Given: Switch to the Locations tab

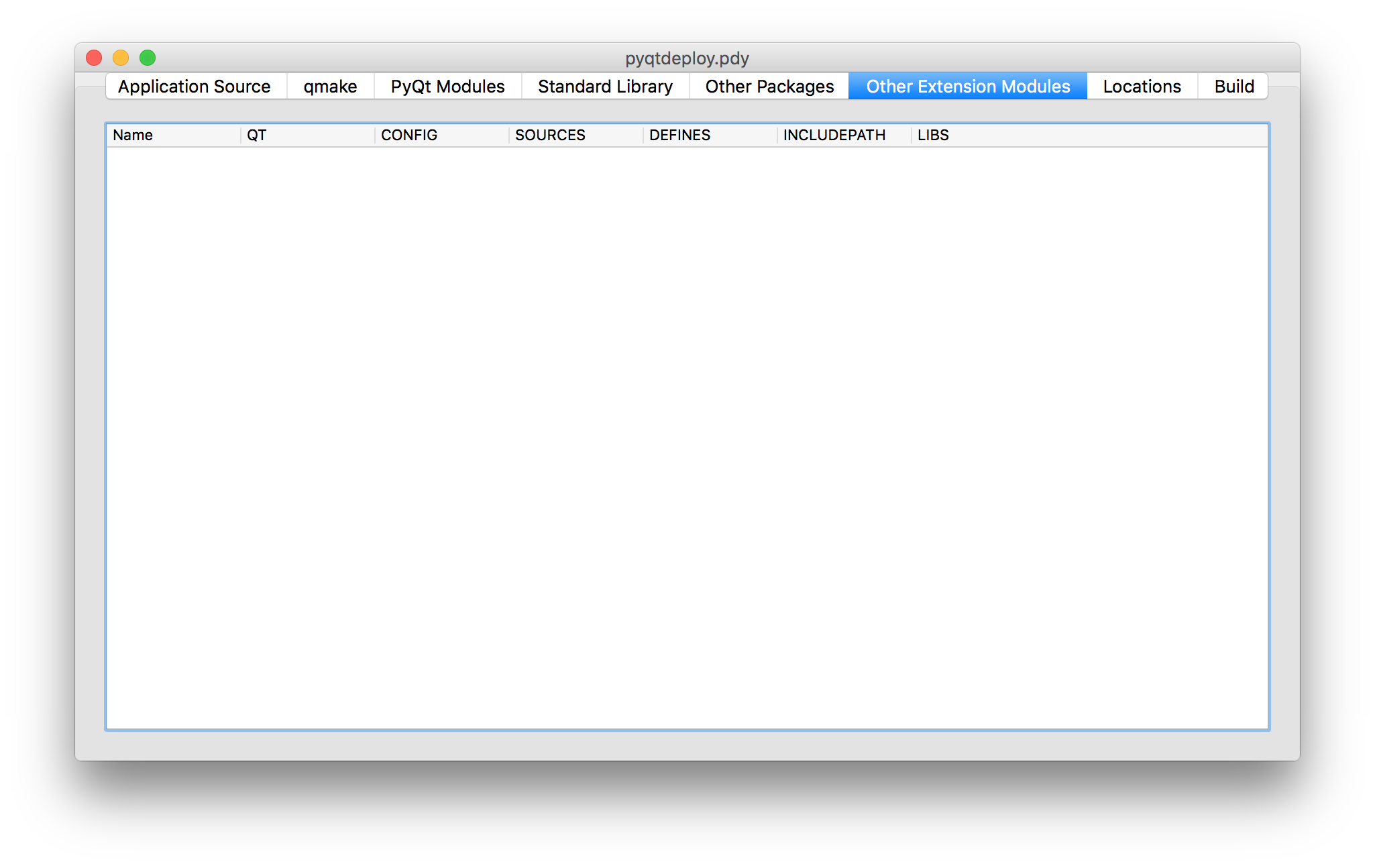Looking at the screenshot, I should 1142,87.
